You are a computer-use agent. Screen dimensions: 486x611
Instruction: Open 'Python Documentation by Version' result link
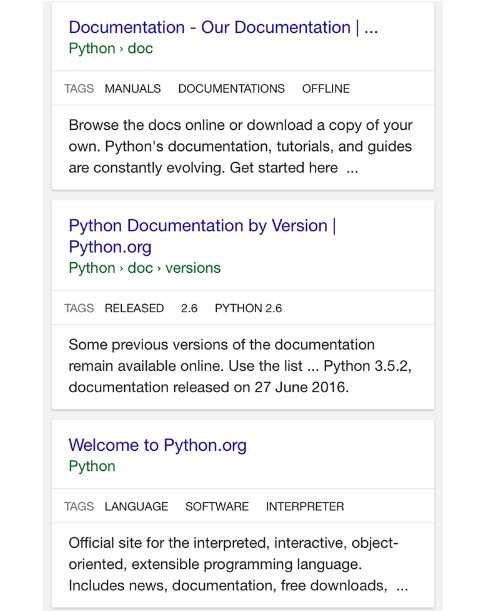click(202, 236)
